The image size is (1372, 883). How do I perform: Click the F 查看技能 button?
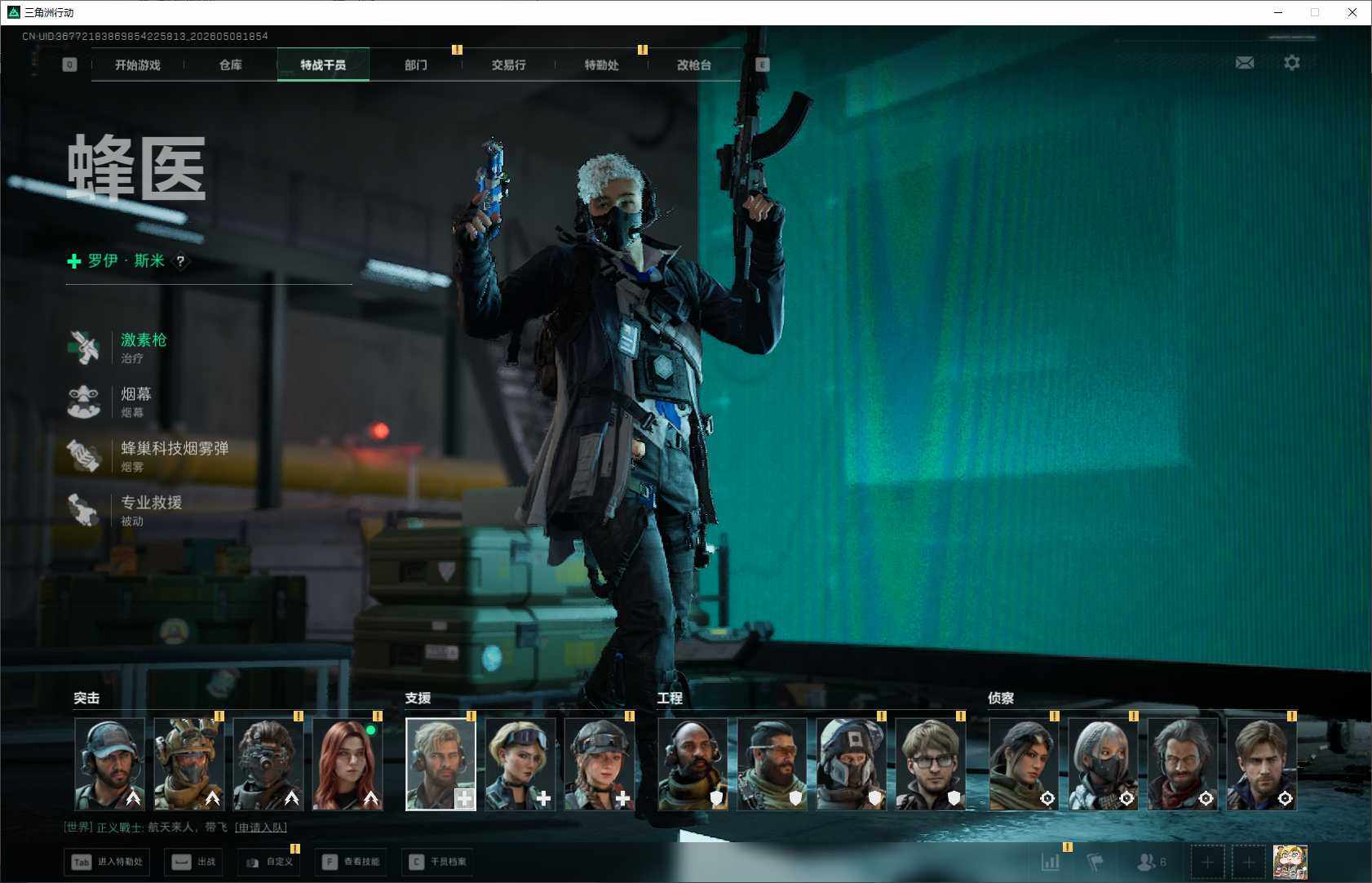tap(351, 862)
